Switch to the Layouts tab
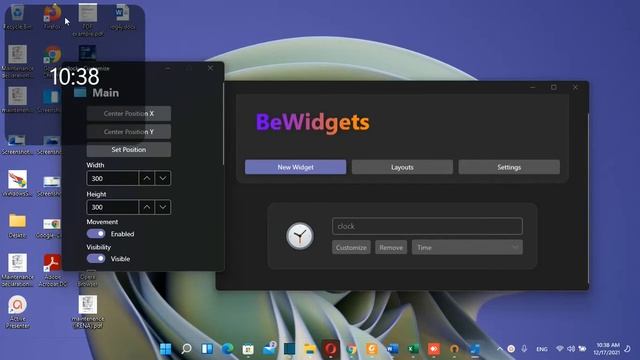 click(x=402, y=167)
